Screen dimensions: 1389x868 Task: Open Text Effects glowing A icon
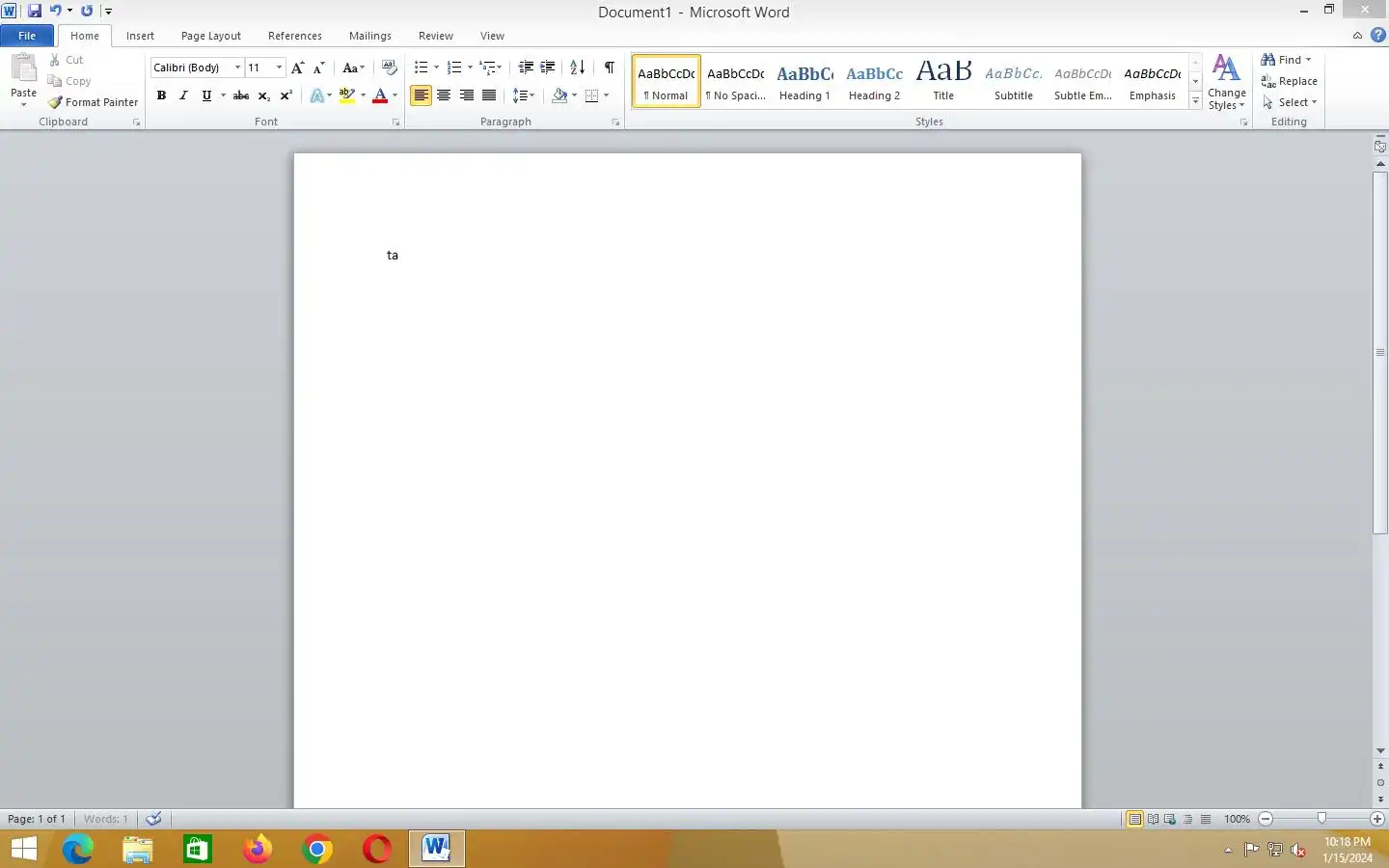pyautogui.click(x=316, y=95)
